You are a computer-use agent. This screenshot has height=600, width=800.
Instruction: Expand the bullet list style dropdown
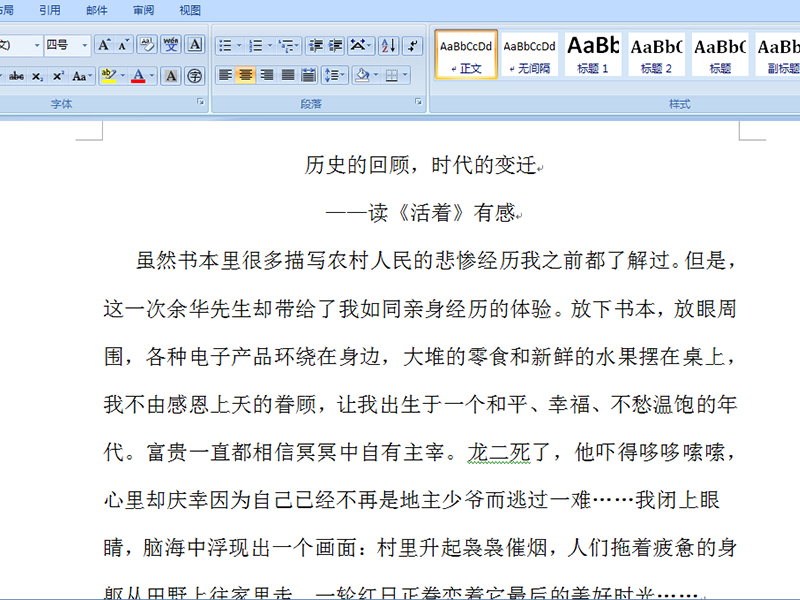238,46
